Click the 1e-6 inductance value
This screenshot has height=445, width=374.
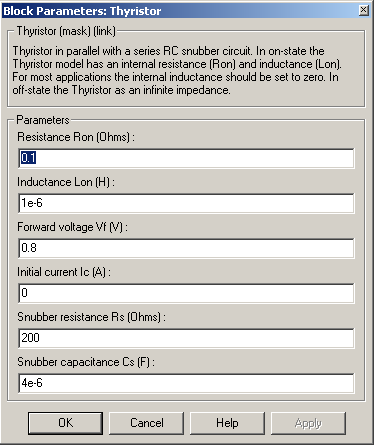coord(32,203)
